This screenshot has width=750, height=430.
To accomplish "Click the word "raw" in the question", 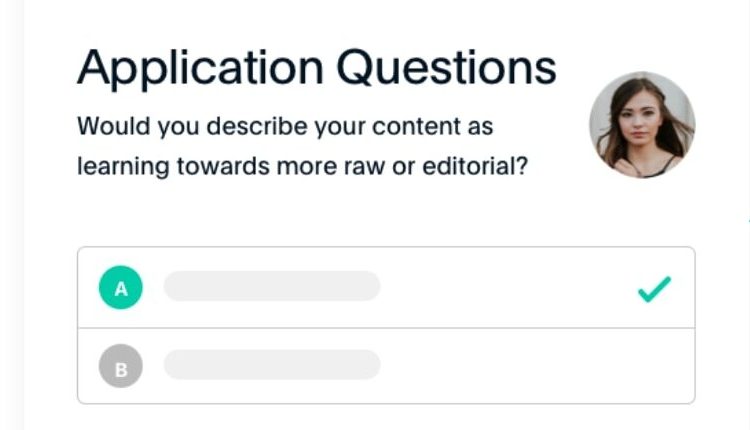I will (x=398, y=166).
